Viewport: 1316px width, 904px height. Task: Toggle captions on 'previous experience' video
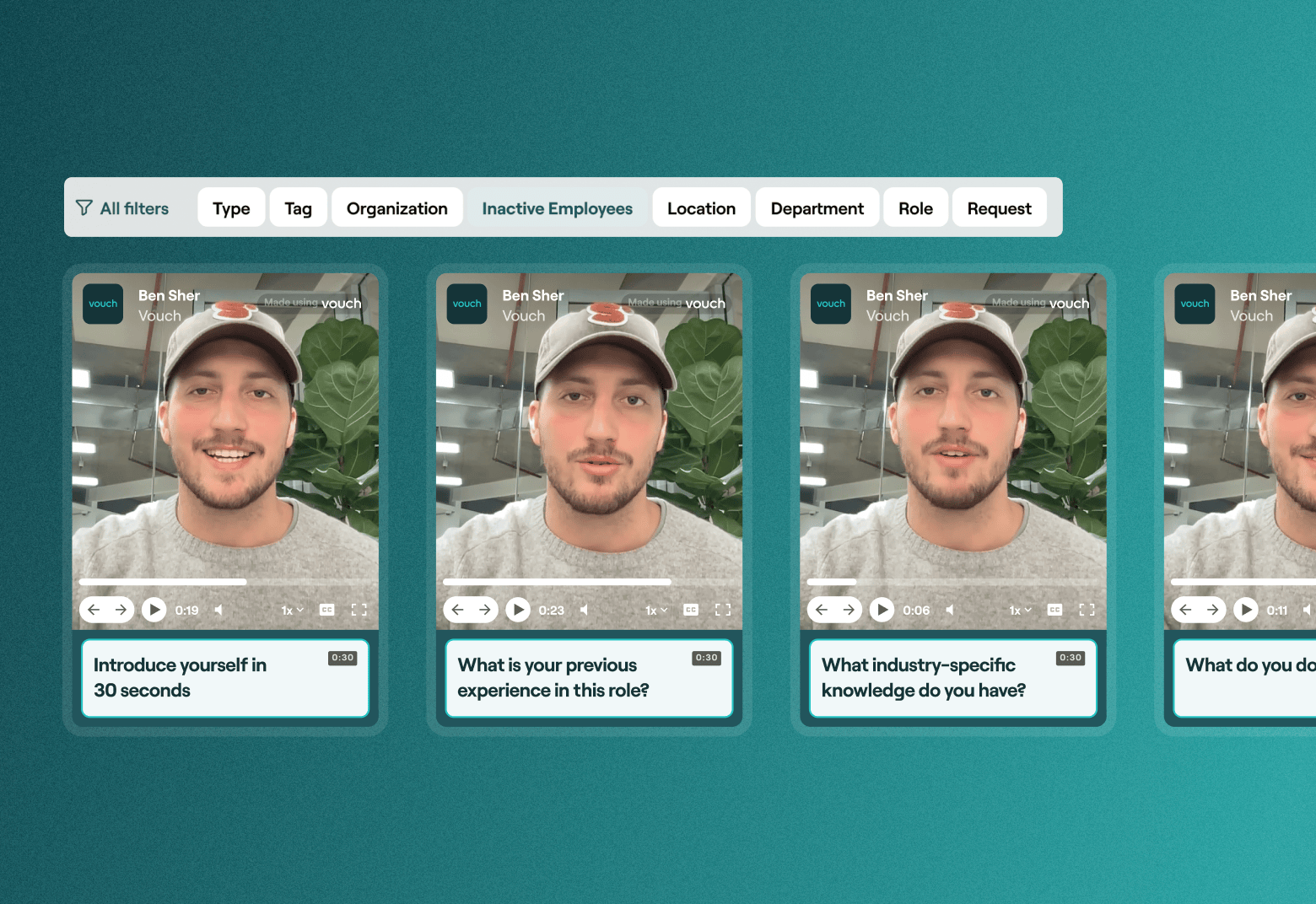click(x=691, y=610)
